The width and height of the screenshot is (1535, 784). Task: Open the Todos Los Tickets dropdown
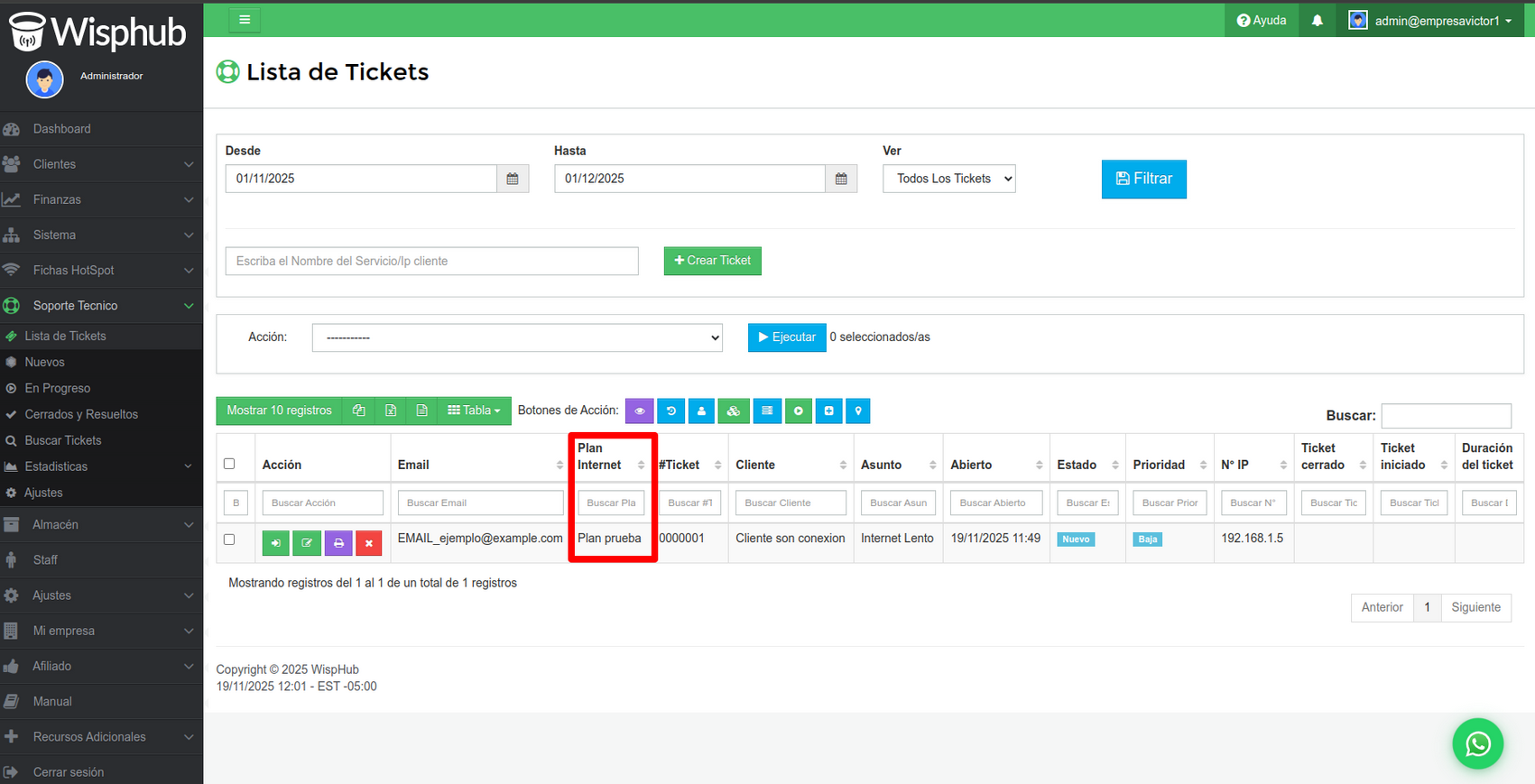pyautogui.click(x=948, y=179)
